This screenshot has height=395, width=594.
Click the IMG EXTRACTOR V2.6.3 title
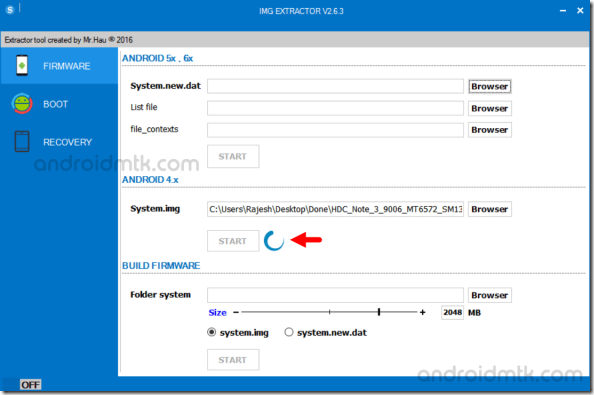tap(301, 11)
